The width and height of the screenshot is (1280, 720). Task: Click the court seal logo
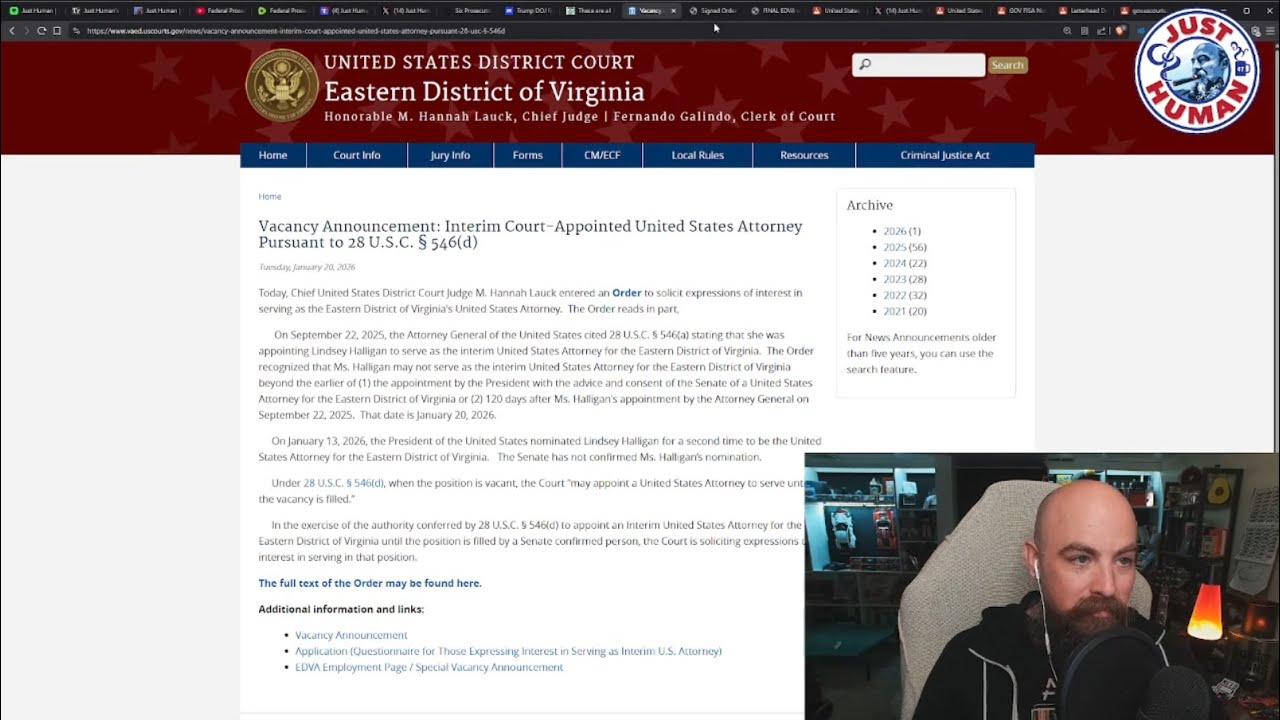point(282,85)
